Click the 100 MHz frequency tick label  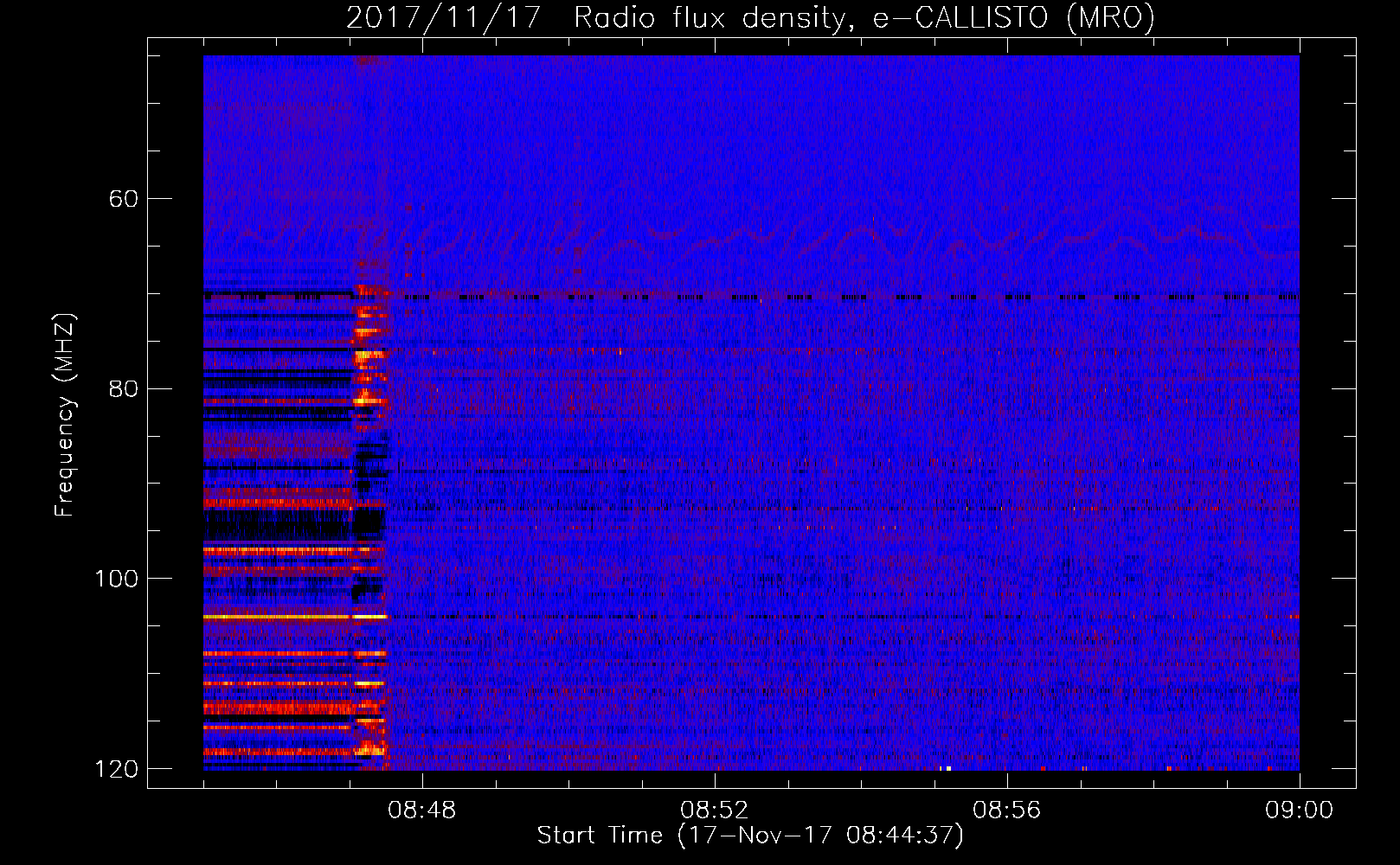click(x=116, y=578)
